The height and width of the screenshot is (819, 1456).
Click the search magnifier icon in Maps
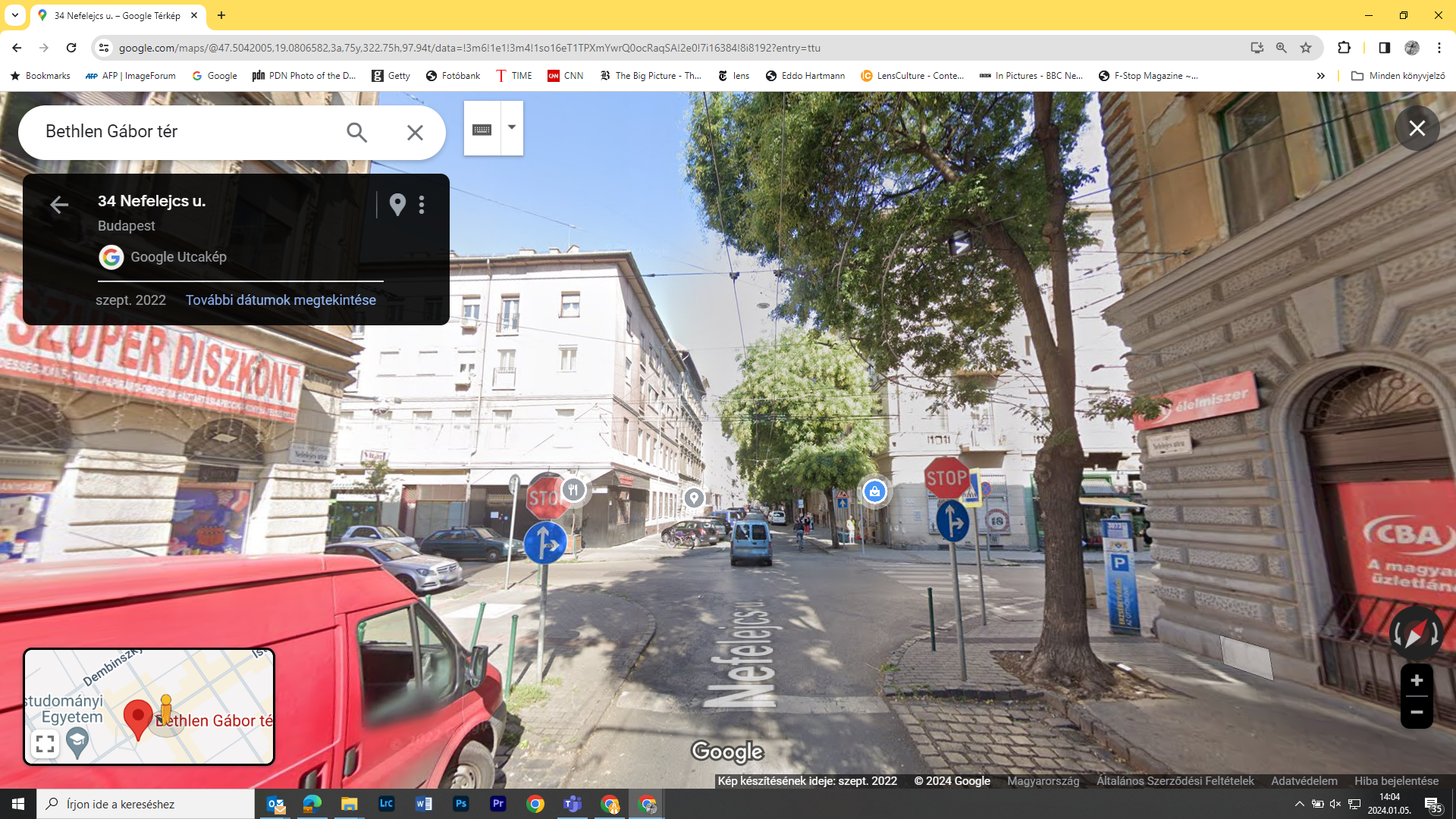(x=356, y=133)
